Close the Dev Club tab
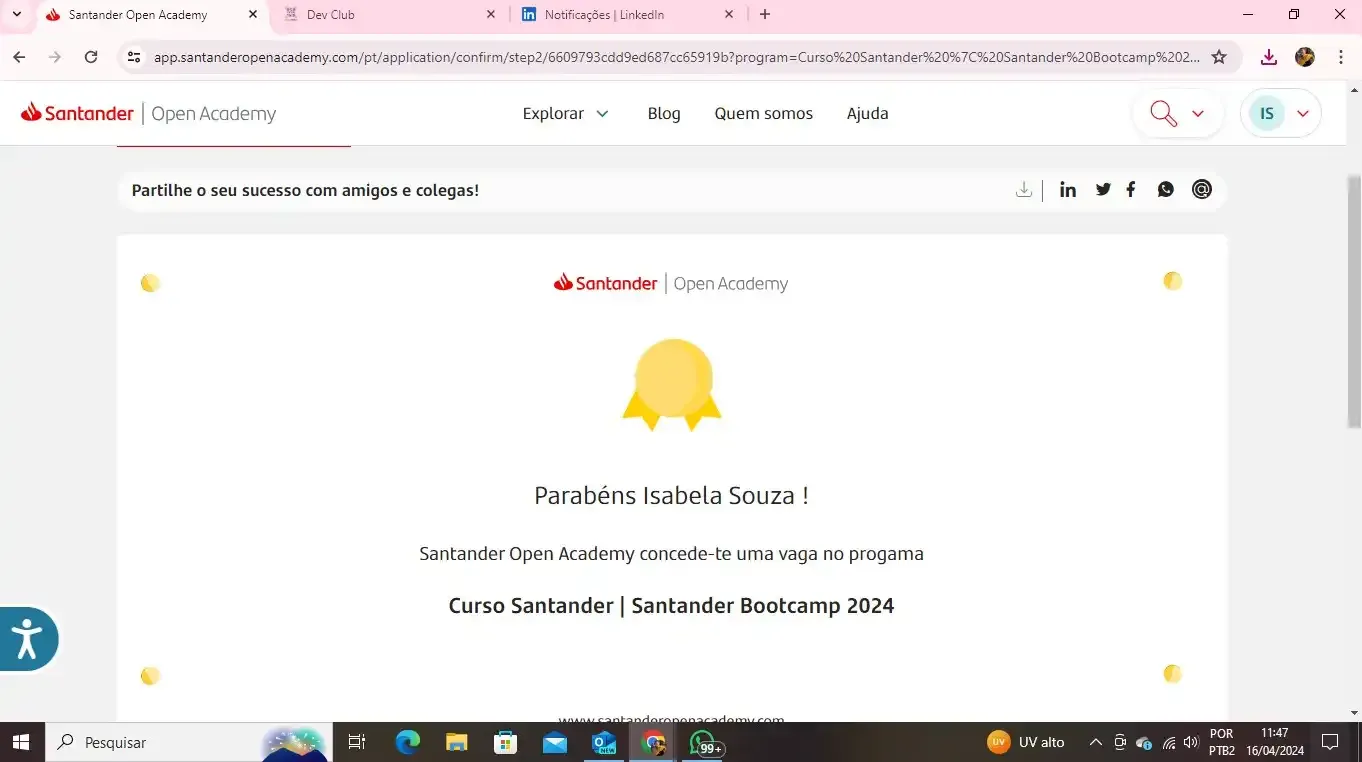 (x=491, y=14)
